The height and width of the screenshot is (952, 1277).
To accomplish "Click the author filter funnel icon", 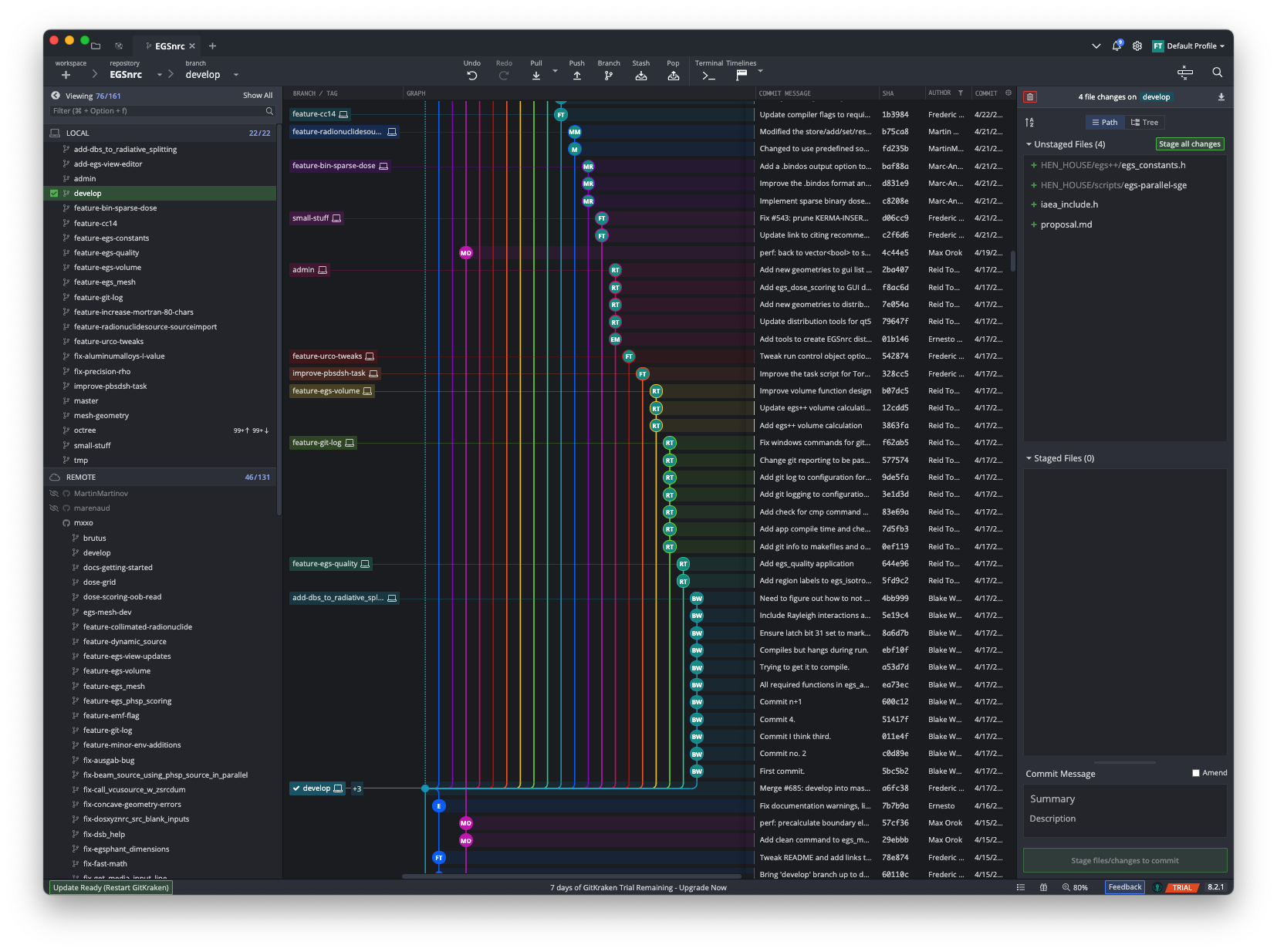I will (x=961, y=93).
